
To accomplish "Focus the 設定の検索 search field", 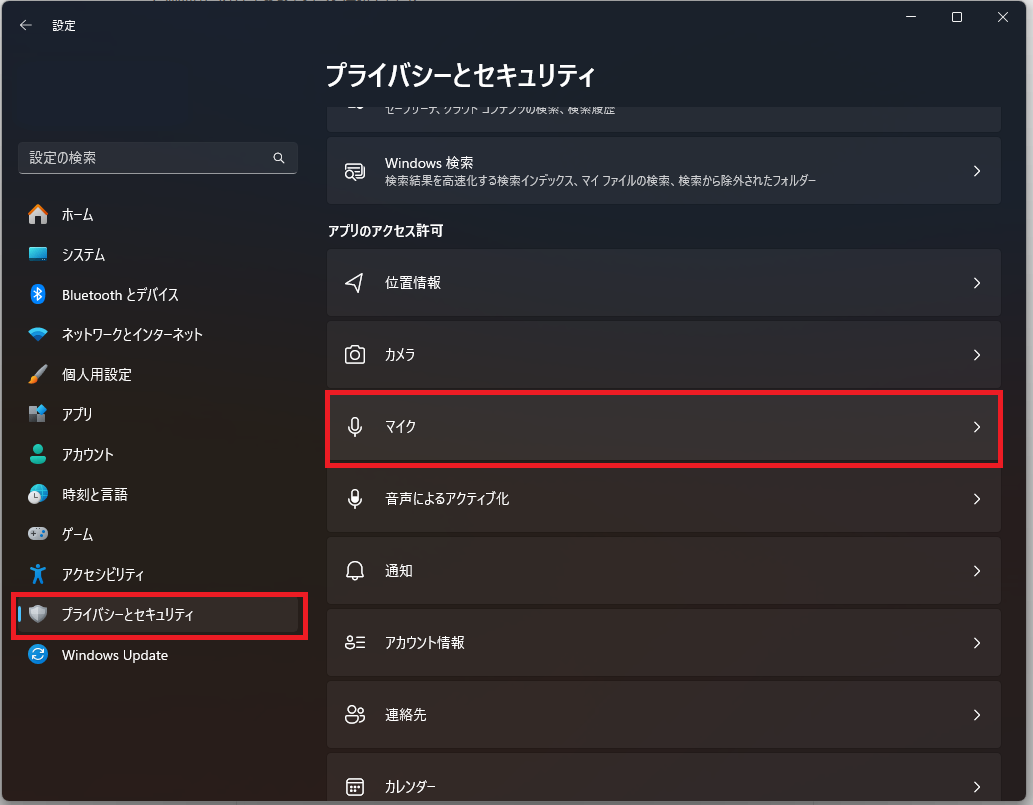I will pos(157,158).
